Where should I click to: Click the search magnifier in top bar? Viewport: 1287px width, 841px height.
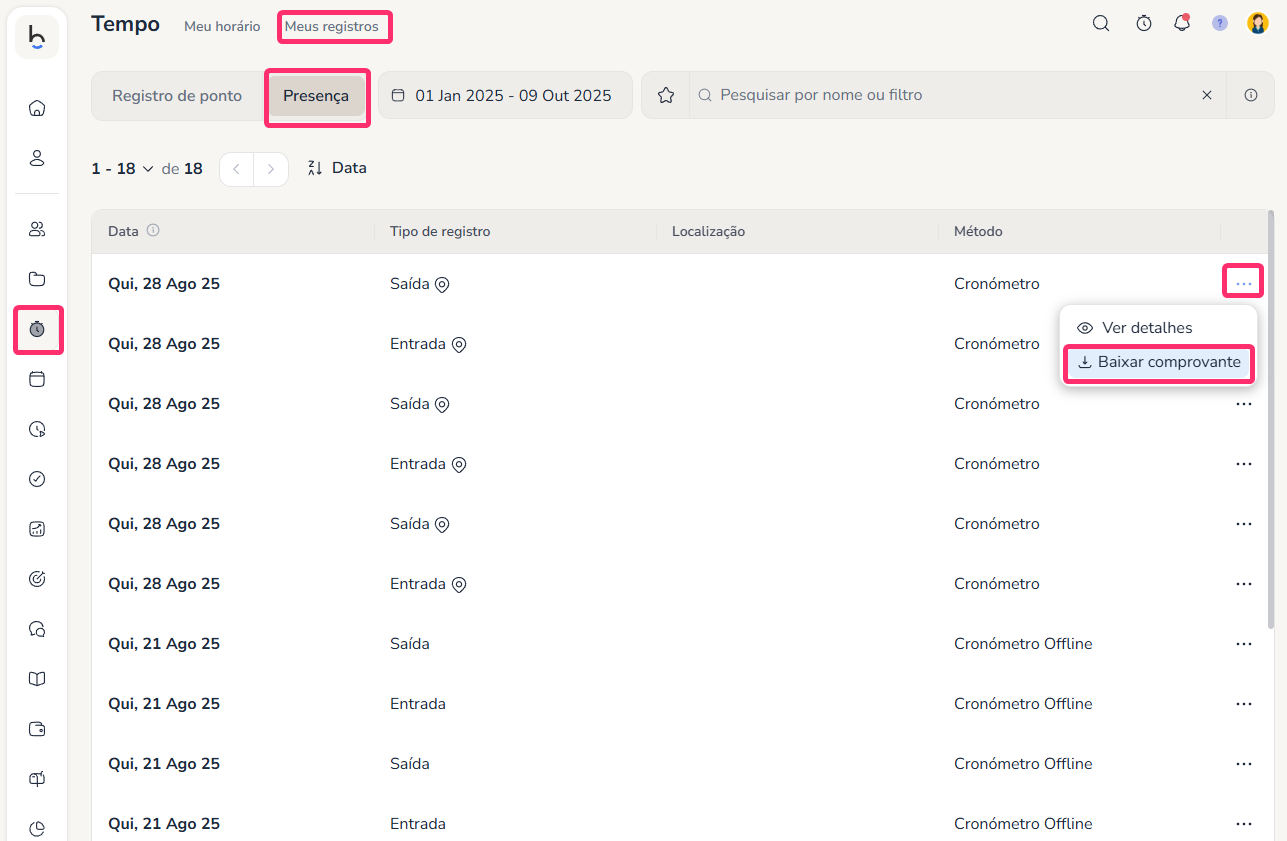[1101, 24]
